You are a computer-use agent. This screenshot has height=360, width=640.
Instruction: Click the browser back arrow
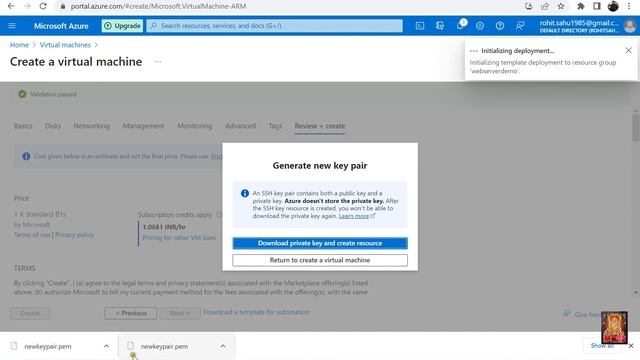[11, 6]
